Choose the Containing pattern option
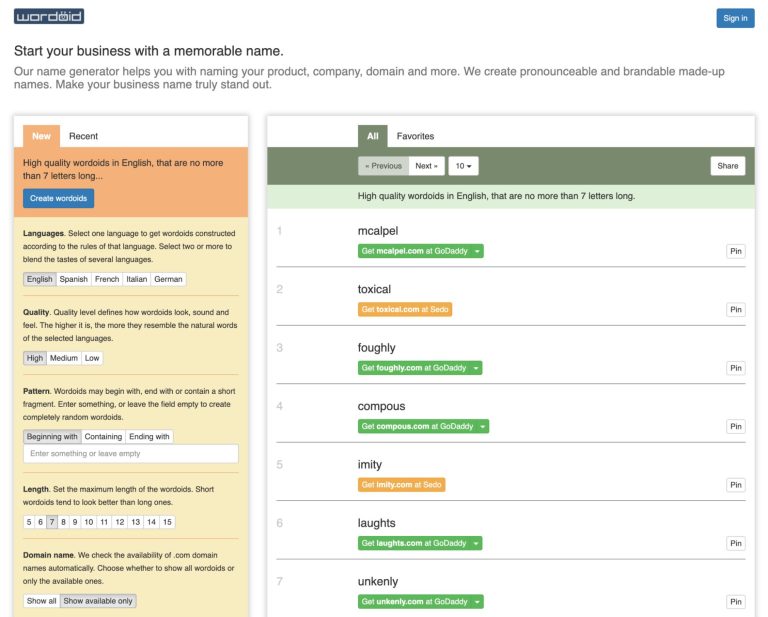The width and height of the screenshot is (768, 617). click(103, 437)
